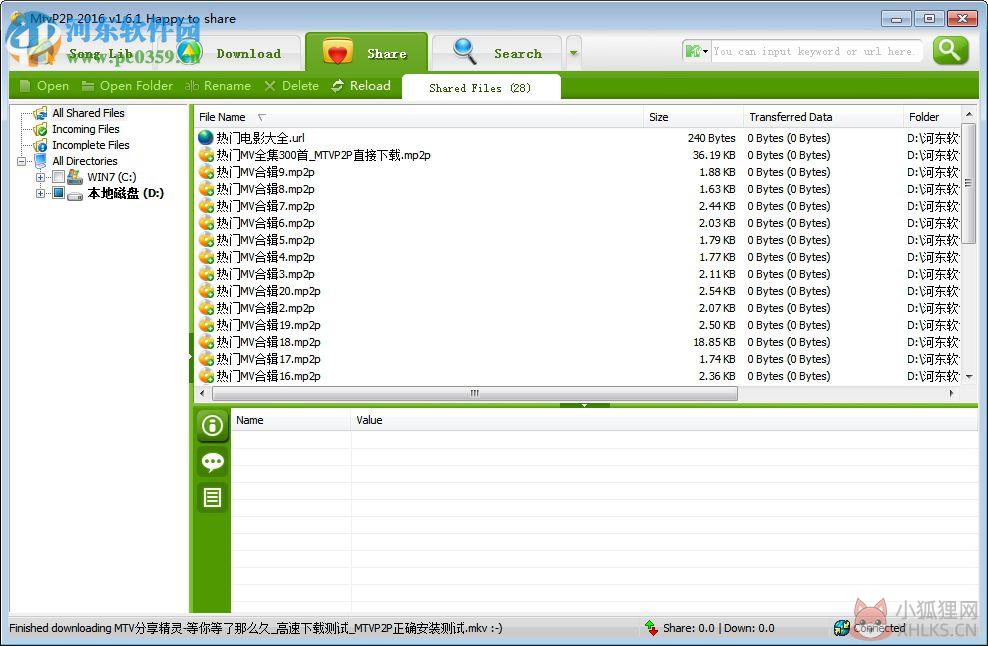Click the icon of 热门MV合辑9.mp2p
This screenshot has width=988, height=646.
coord(205,171)
